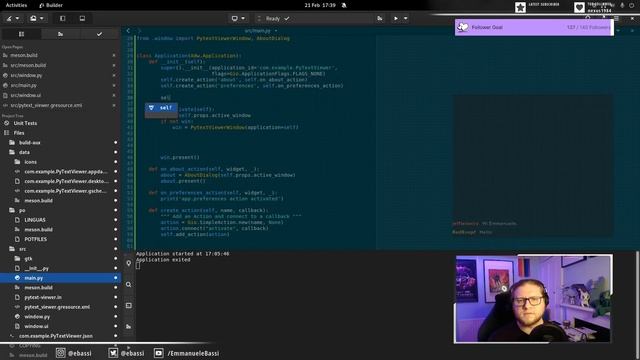Click the application output terminal area
Viewport: 640px width, 360px height.
point(294,296)
